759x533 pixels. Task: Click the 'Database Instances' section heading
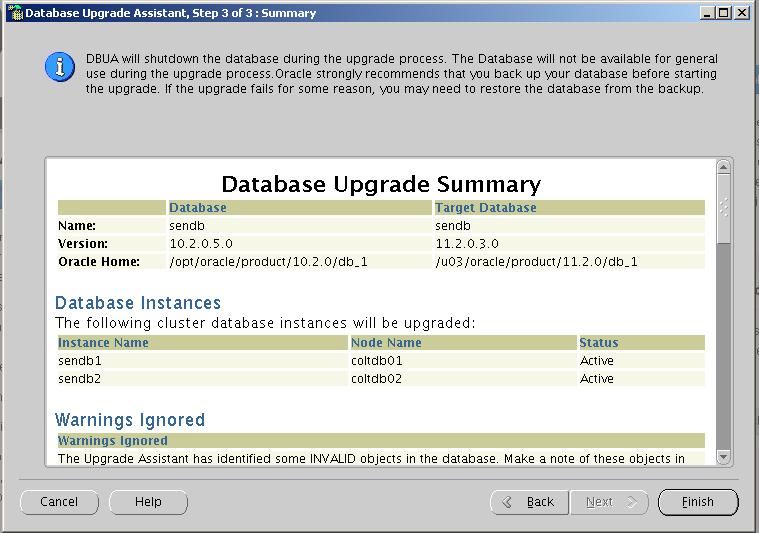(138, 303)
